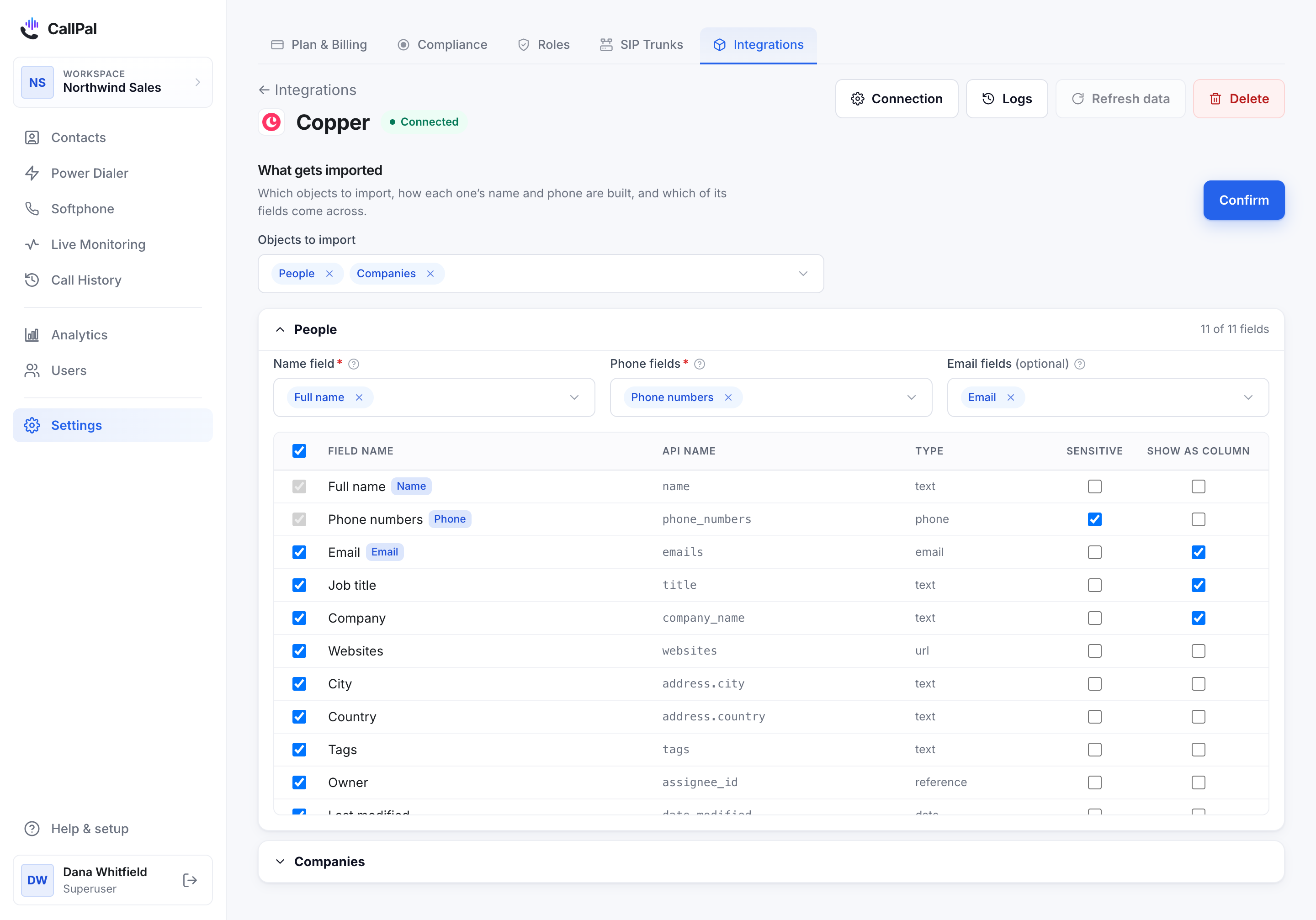Mark City as sensitive
Viewport: 1316px width, 920px height.
coord(1095,684)
